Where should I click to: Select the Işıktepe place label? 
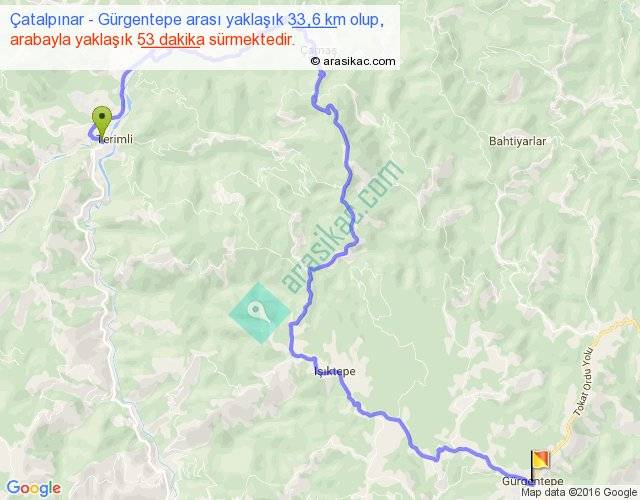tap(335, 371)
